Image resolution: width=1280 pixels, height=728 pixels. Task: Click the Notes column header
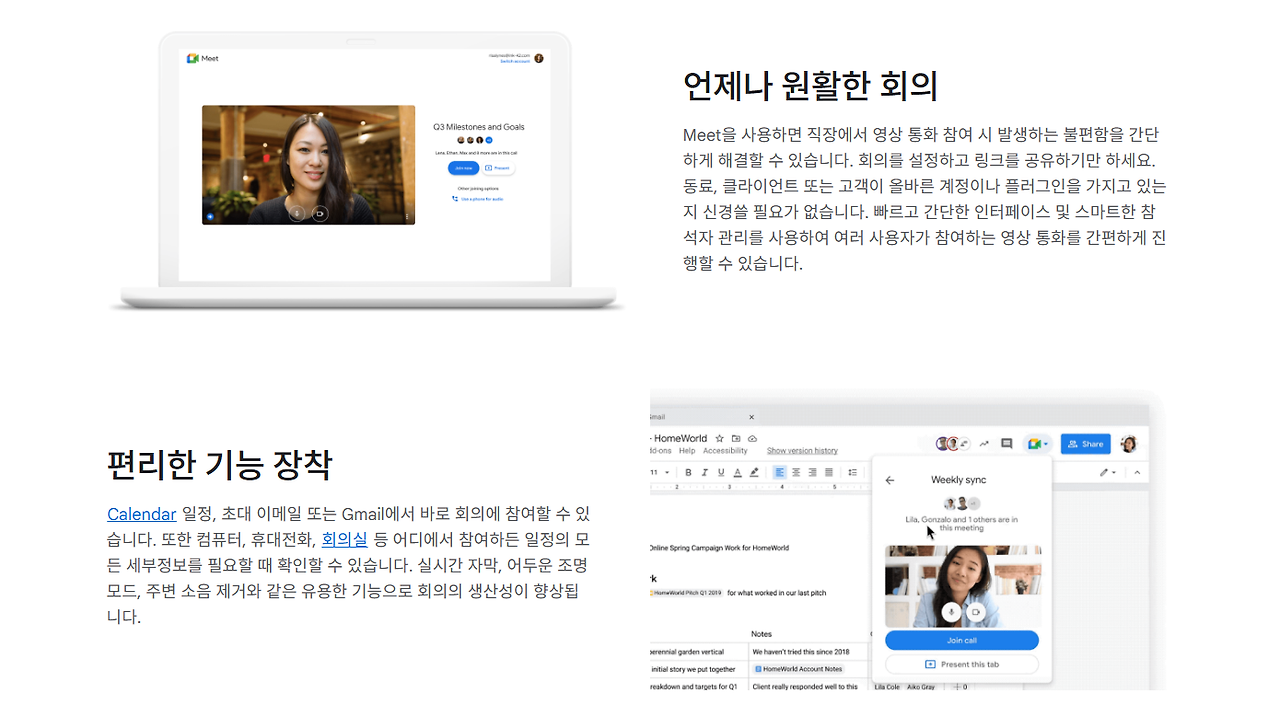pyautogui.click(x=762, y=634)
